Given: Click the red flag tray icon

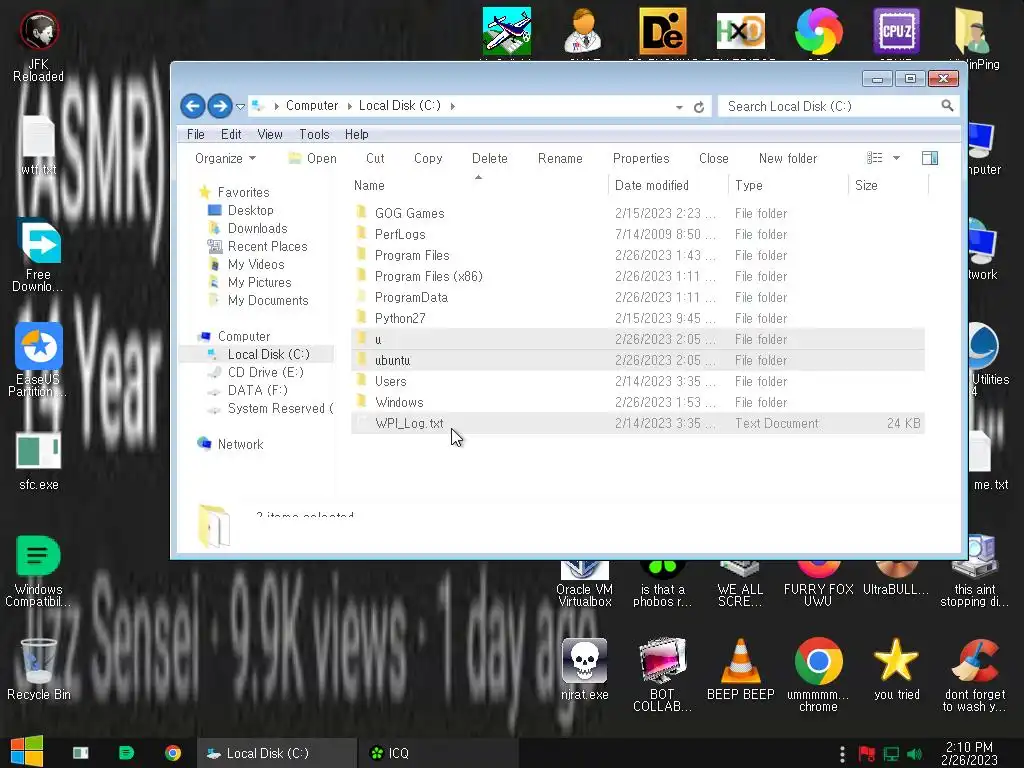Looking at the screenshot, I should pyautogui.click(x=867, y=754).
